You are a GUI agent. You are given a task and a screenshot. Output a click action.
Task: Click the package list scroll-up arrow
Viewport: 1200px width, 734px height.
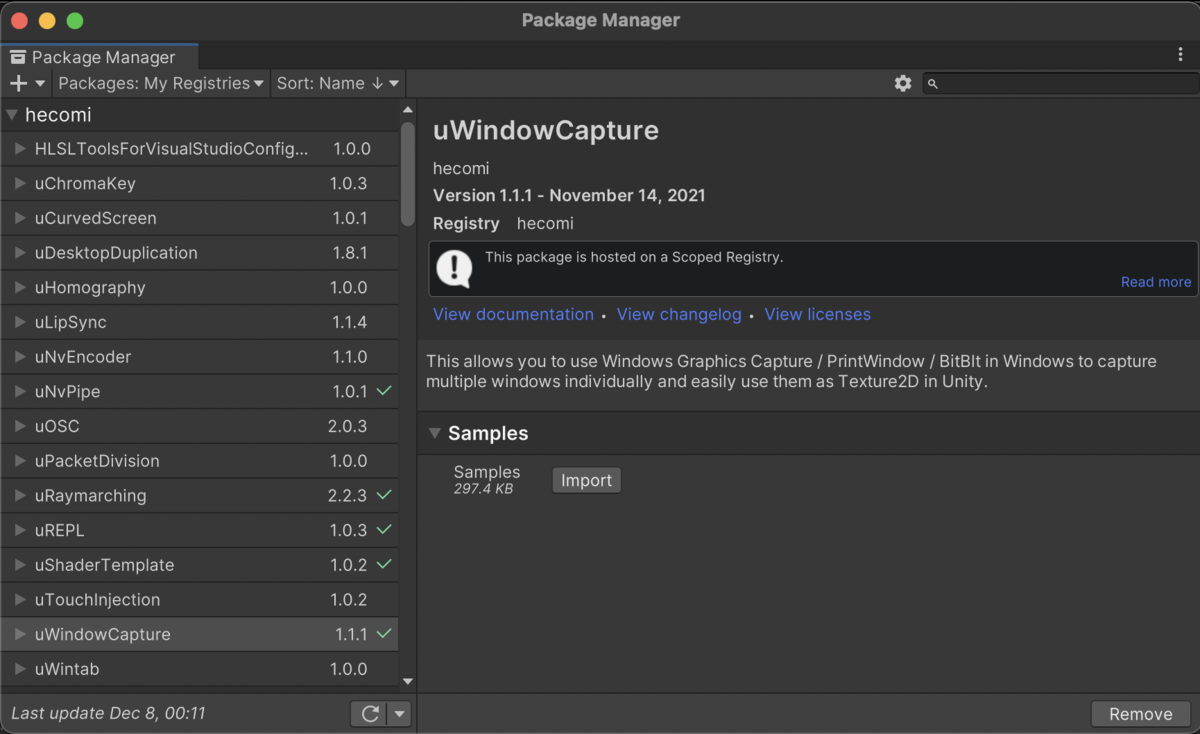pos(407,110)
